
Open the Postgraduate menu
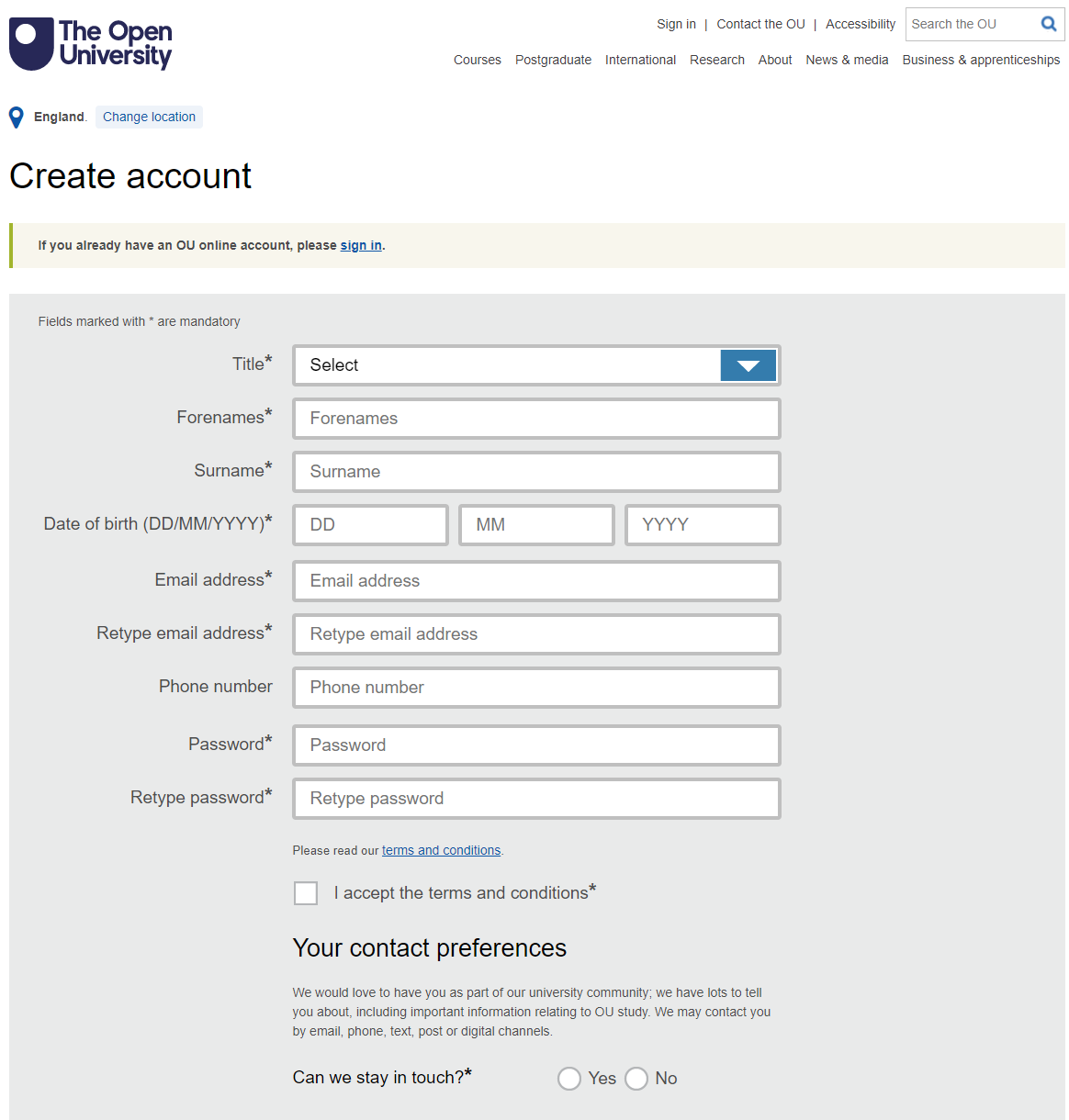point(553,60)
